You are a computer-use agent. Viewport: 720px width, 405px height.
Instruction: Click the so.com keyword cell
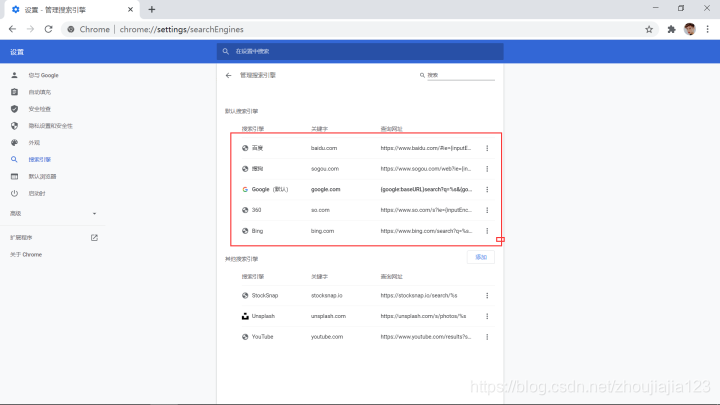point(320,210)
